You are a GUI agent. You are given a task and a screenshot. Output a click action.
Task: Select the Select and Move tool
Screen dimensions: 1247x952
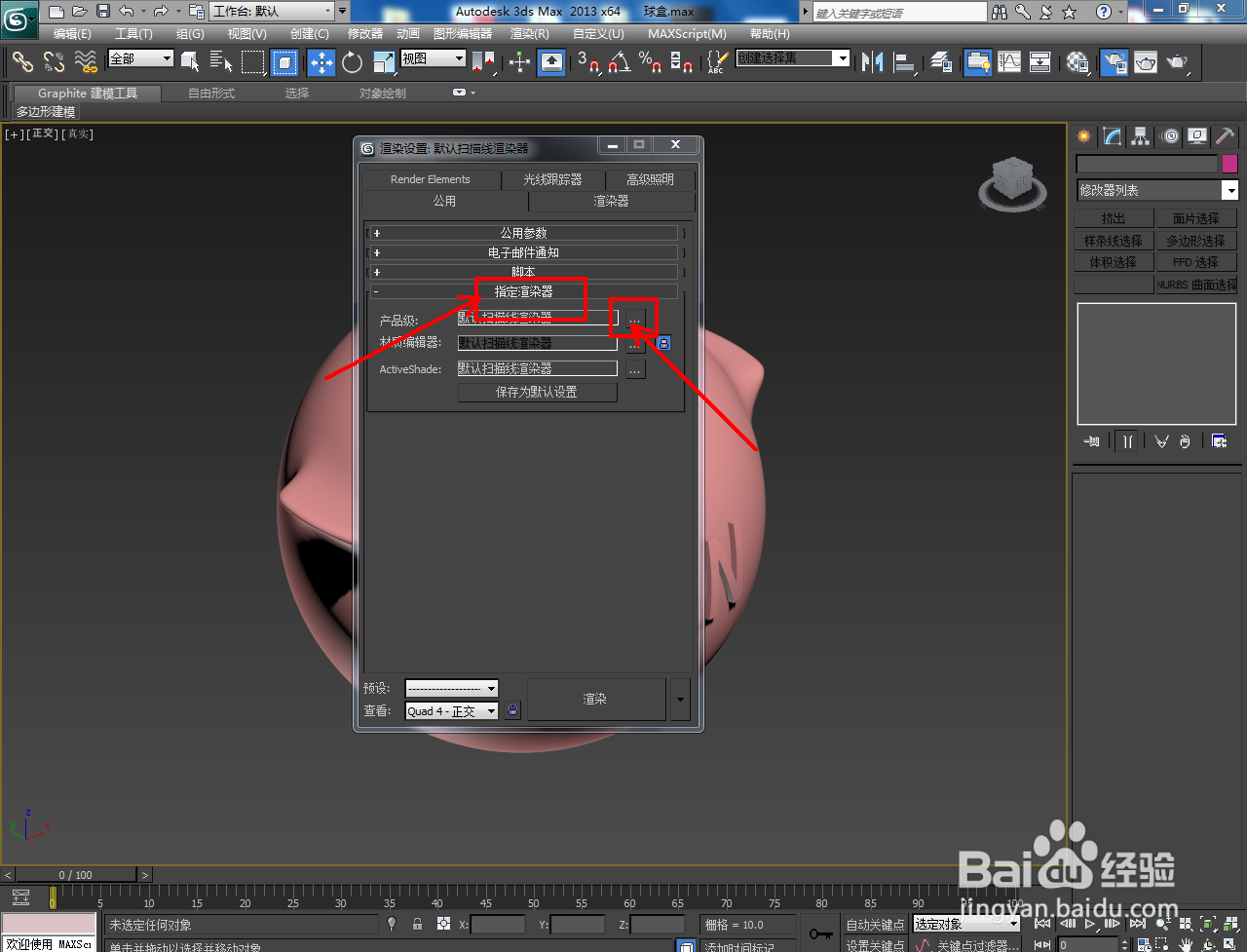click(x=321, y=62)
